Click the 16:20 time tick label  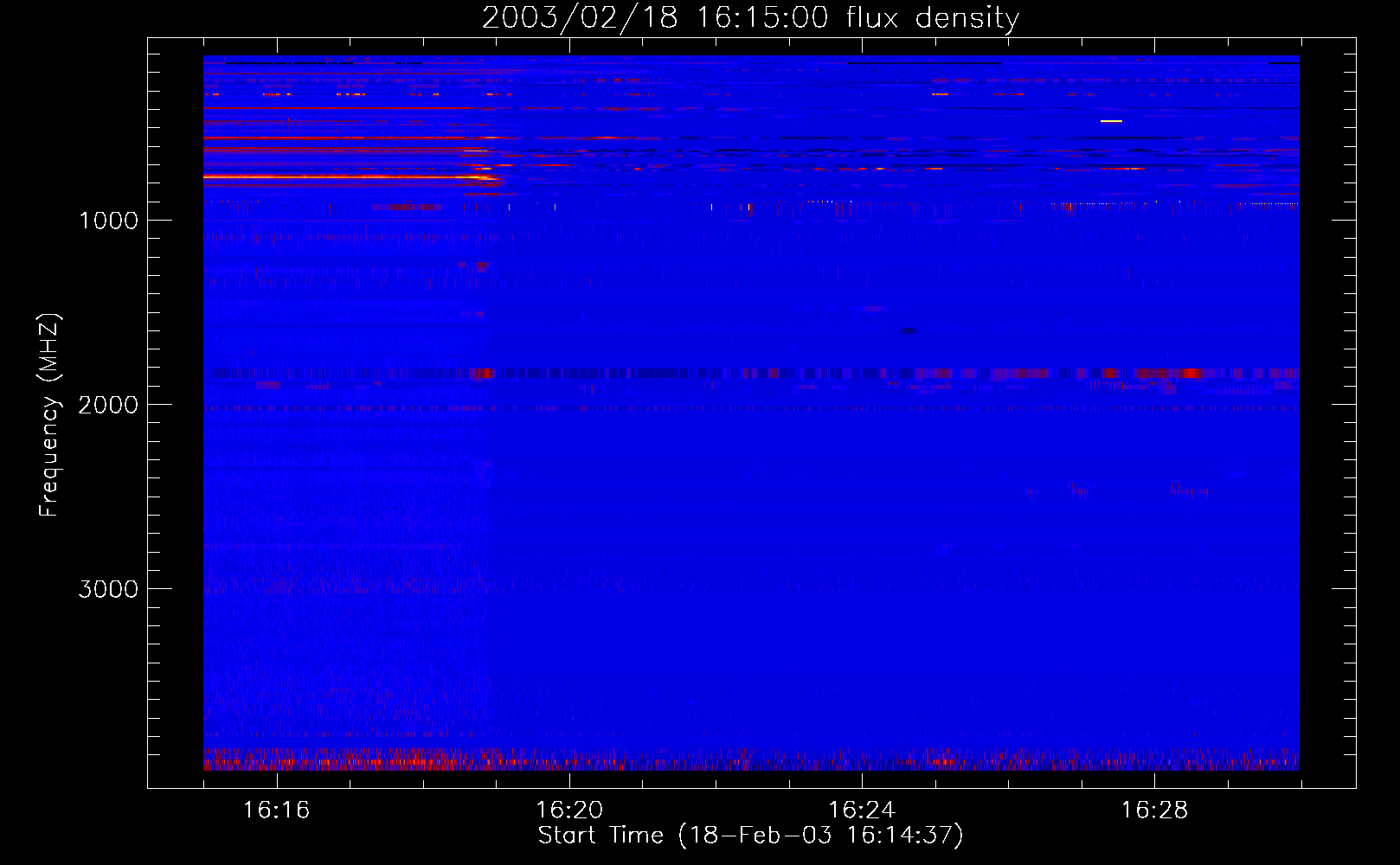569,811
